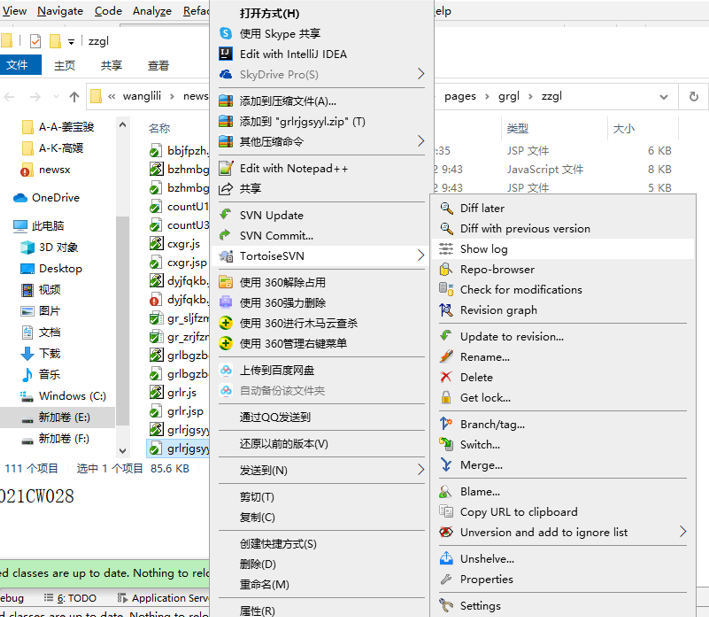Click the checkmark Properties icon in Explorer title bar
The width and height of the screenshot is (709, 617).
pos(36,41)
